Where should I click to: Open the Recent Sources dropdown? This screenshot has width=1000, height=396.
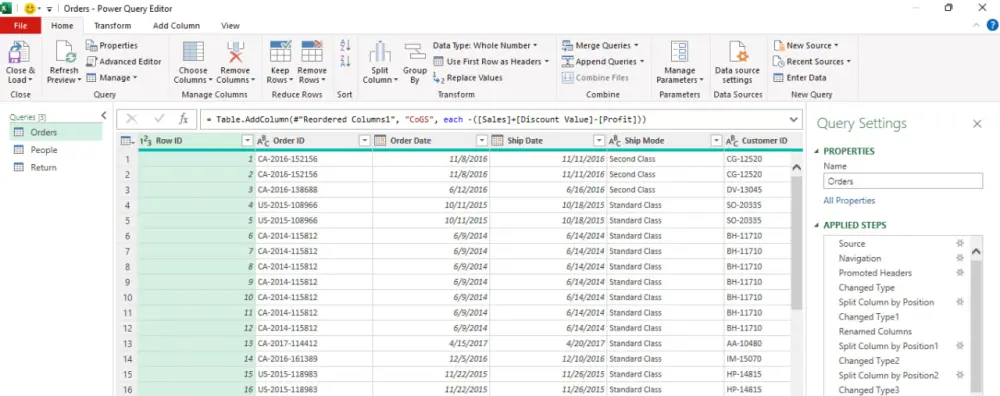click(x=812, y=61)
